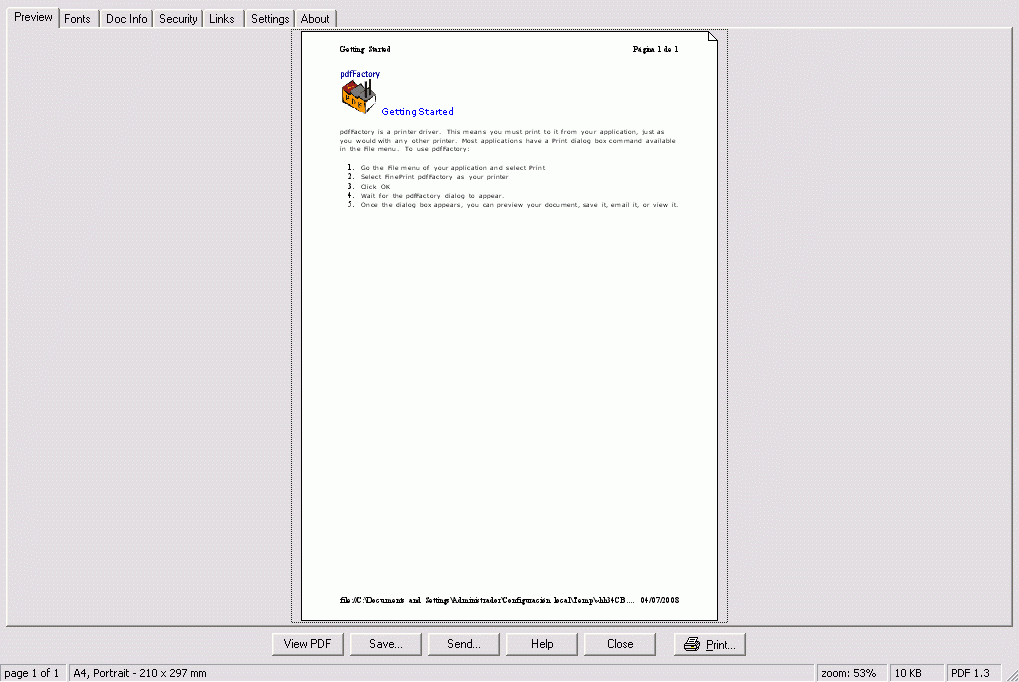Click step 5 Once the dialog box appears line
The width and height of the screenshot is (1019, 682).
tap(519, 205)
